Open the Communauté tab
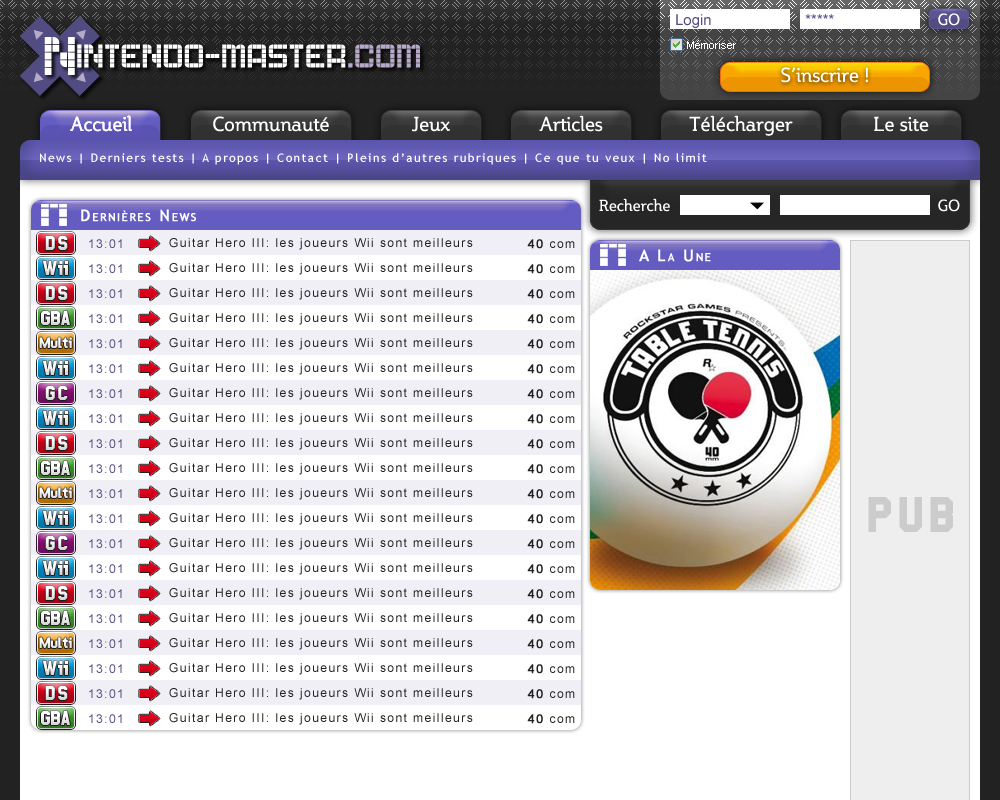The width and height of the screenshot is (1000, 800). tap(271, 124)
